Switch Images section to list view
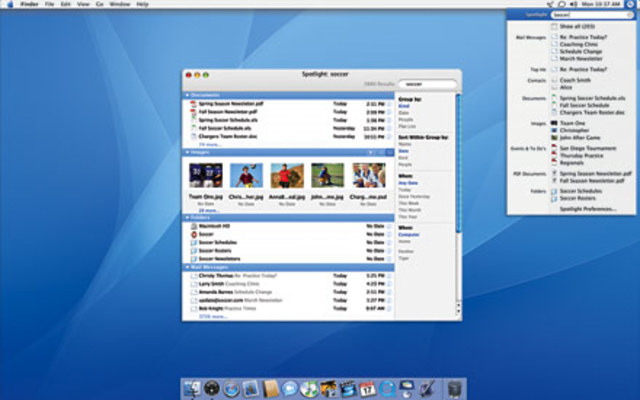The image size is (640, 400). [x=381, y=152]
